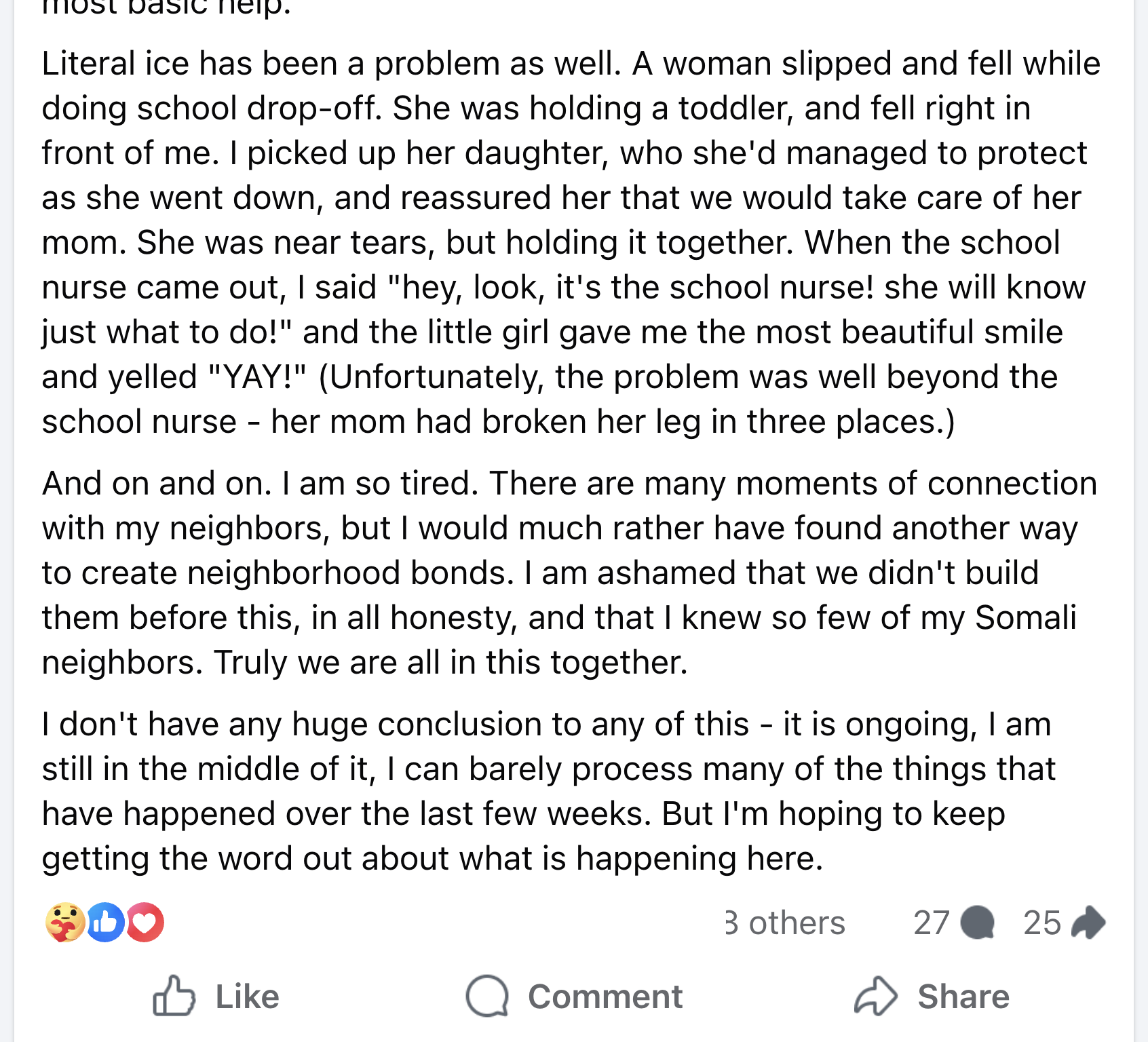
Task: Click the outlined thumbs-up Like icon
Action: coord(174,996)
